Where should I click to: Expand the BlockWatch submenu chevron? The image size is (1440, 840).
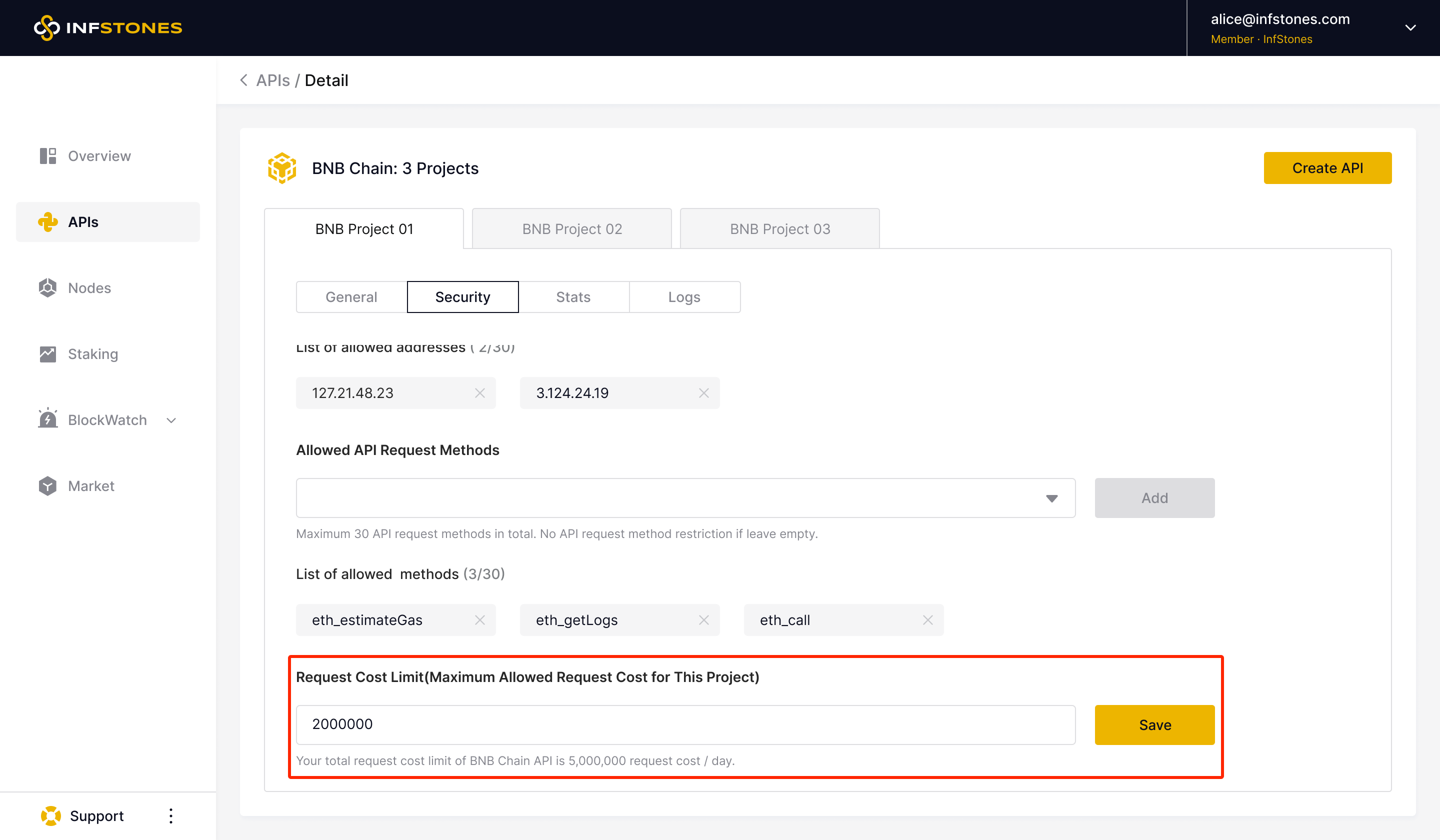point(171,420)
